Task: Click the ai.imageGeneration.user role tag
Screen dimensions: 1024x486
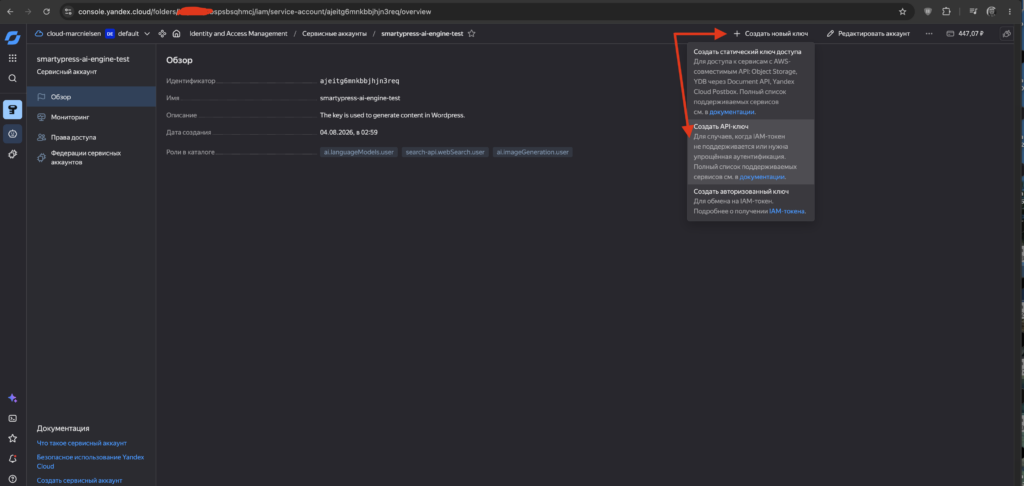Action: [532, 152]
